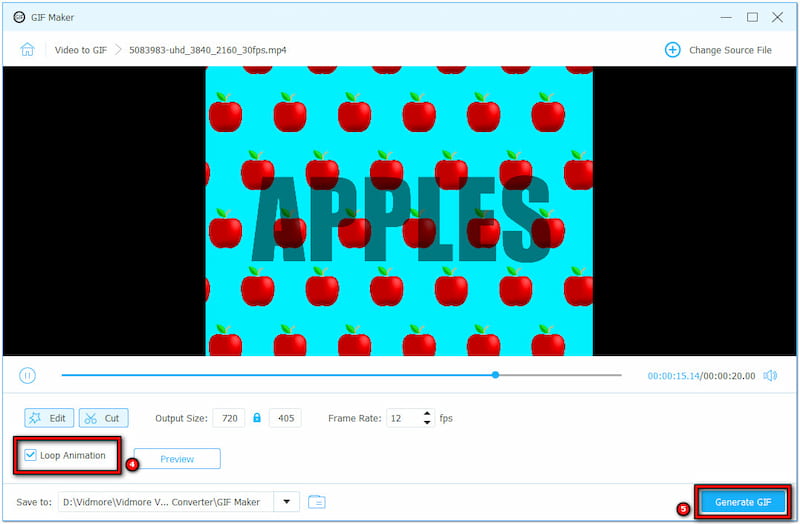Screen dimensions: 800x524
Task: Mute audio with the speaker icon
Action: [770, 376]
